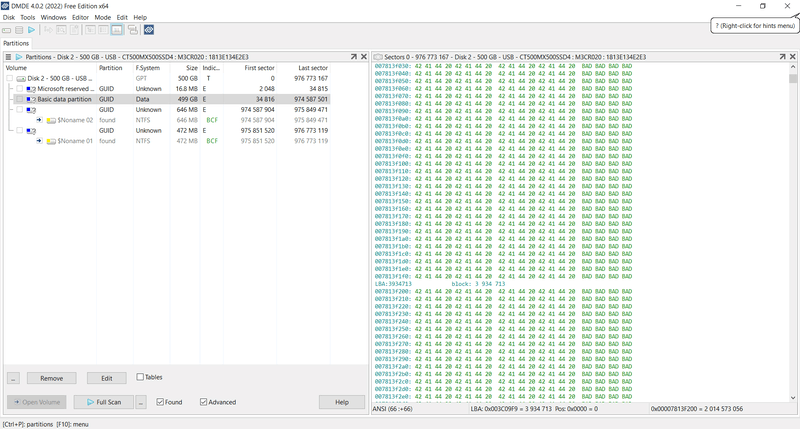Screen dimensions: 800x429
Task: Click the cascaded windows toolbar icon
Action: click(133, 30)
